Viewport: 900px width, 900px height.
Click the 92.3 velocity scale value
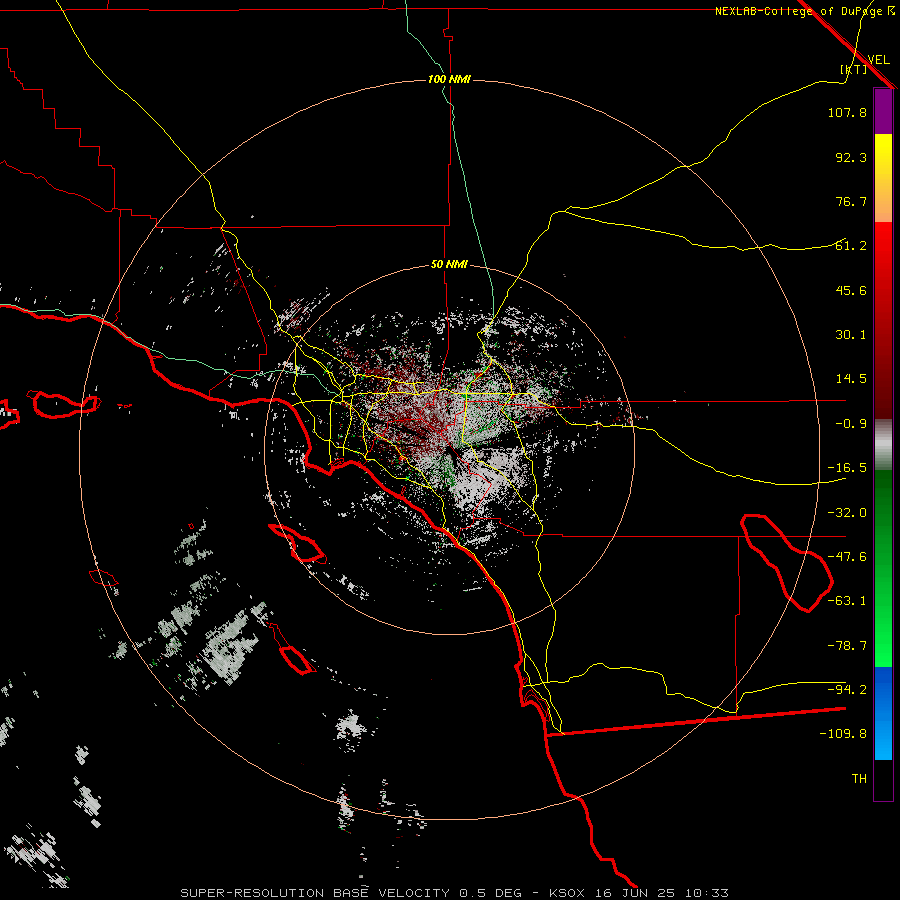(x=851, y=157)
